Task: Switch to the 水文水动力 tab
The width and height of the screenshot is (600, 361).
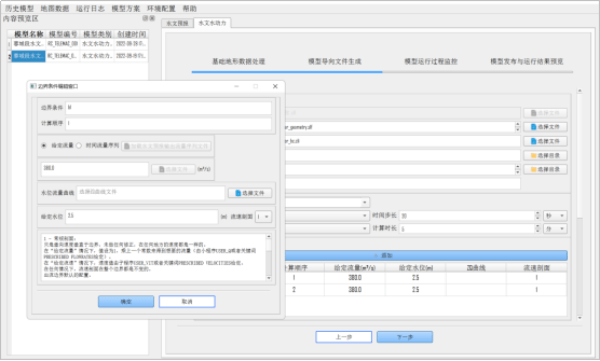Action: [x=212, y=23]
